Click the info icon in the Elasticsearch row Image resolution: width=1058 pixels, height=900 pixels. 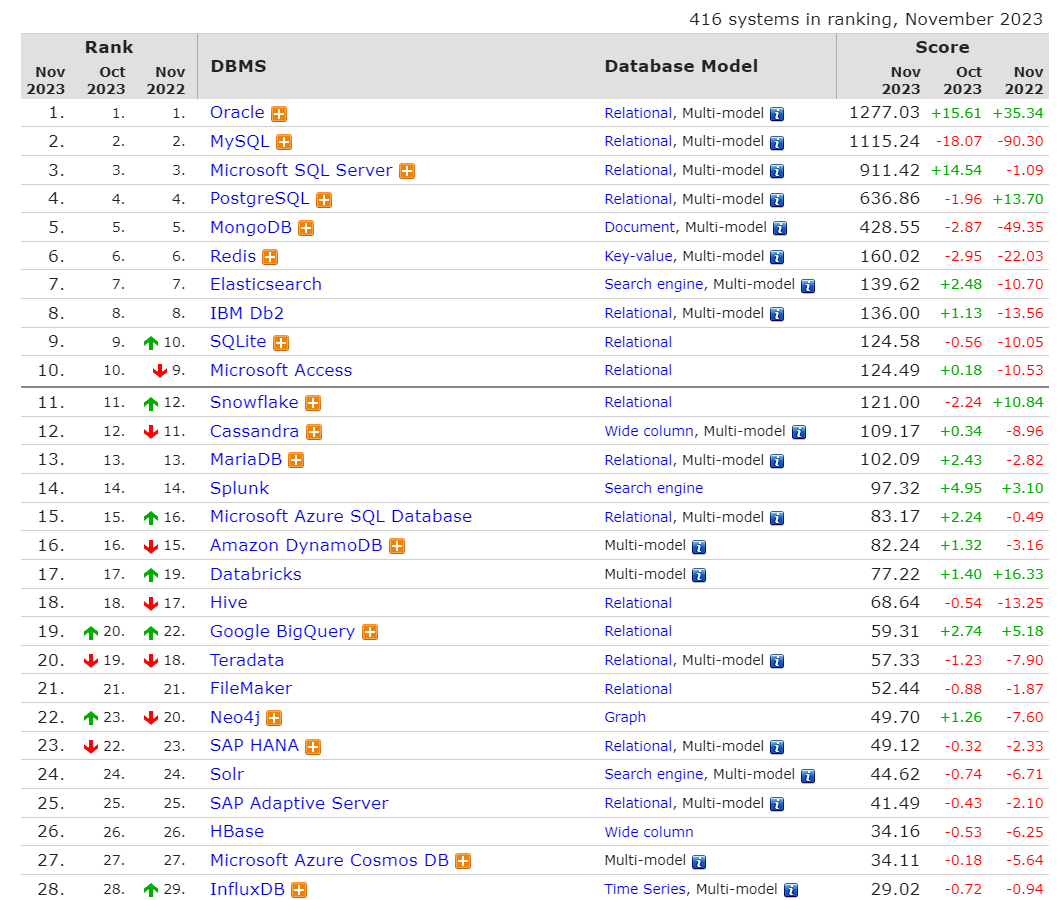point(808,285)
